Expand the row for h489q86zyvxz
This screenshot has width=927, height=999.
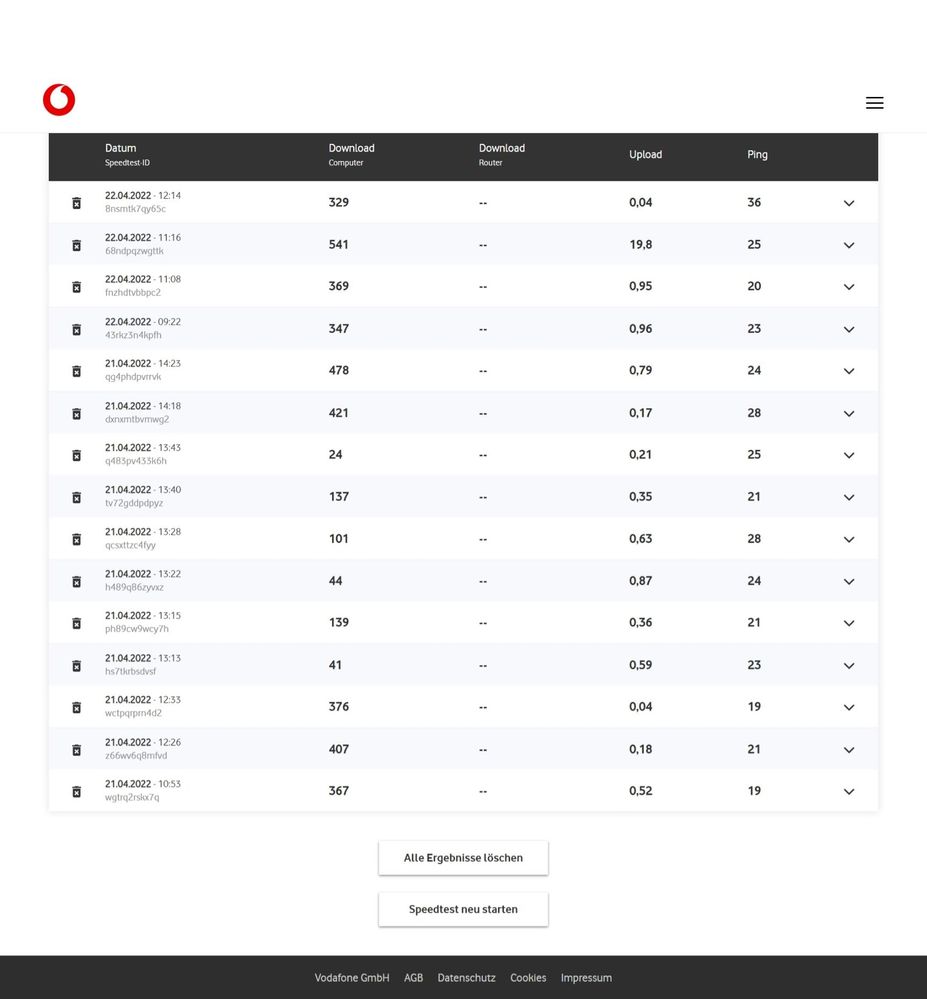(x=848, y=581)
